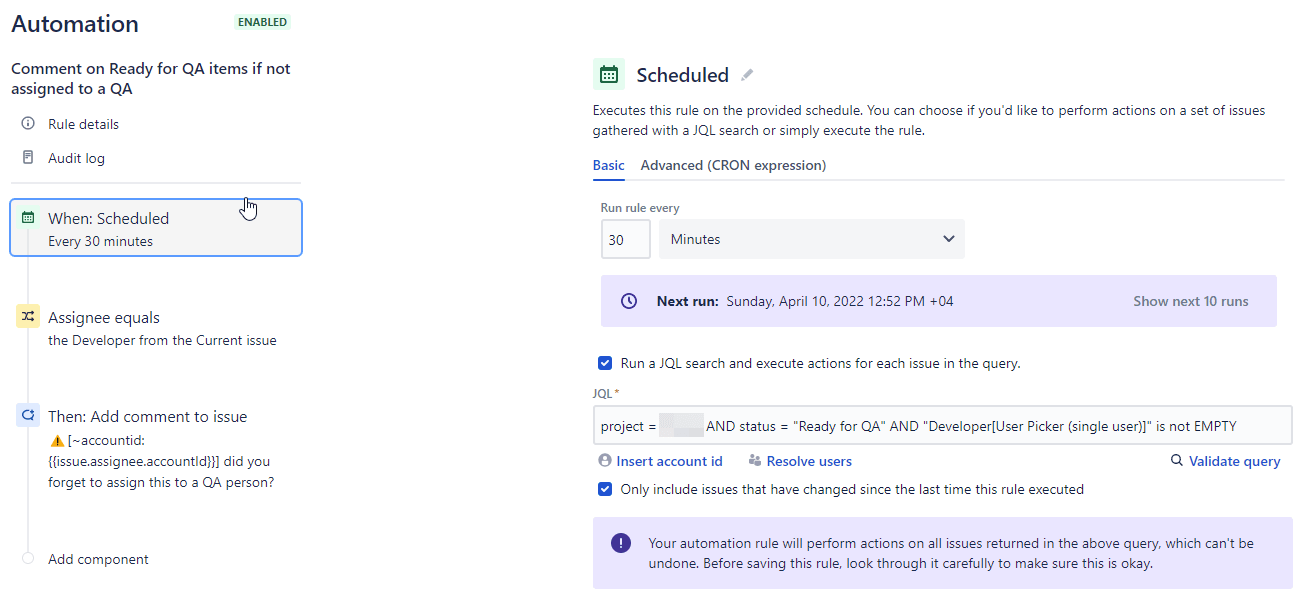Viewport: 1305px width, 604px height.
Task: Click the Run rule every number field
Action: point(625,240)
